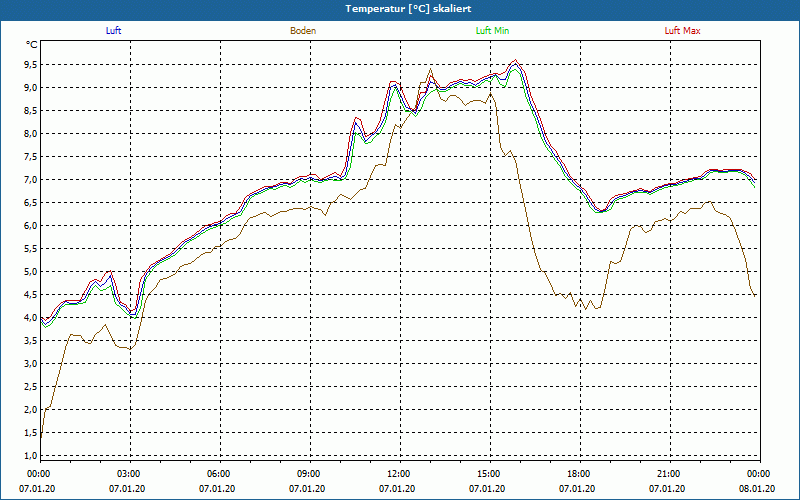Click the 3,5 y-axis value
Image resolution: width=800 pixels, height=500 pixels.
(31, 340)
